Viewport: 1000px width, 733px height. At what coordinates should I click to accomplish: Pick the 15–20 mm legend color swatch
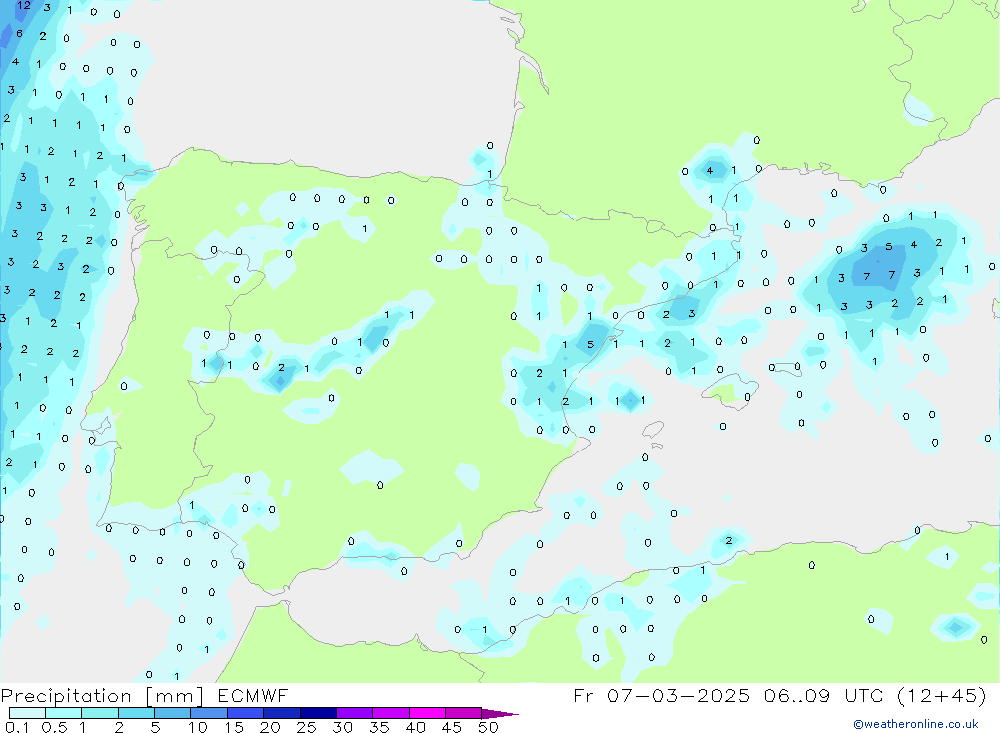(246, 713)
